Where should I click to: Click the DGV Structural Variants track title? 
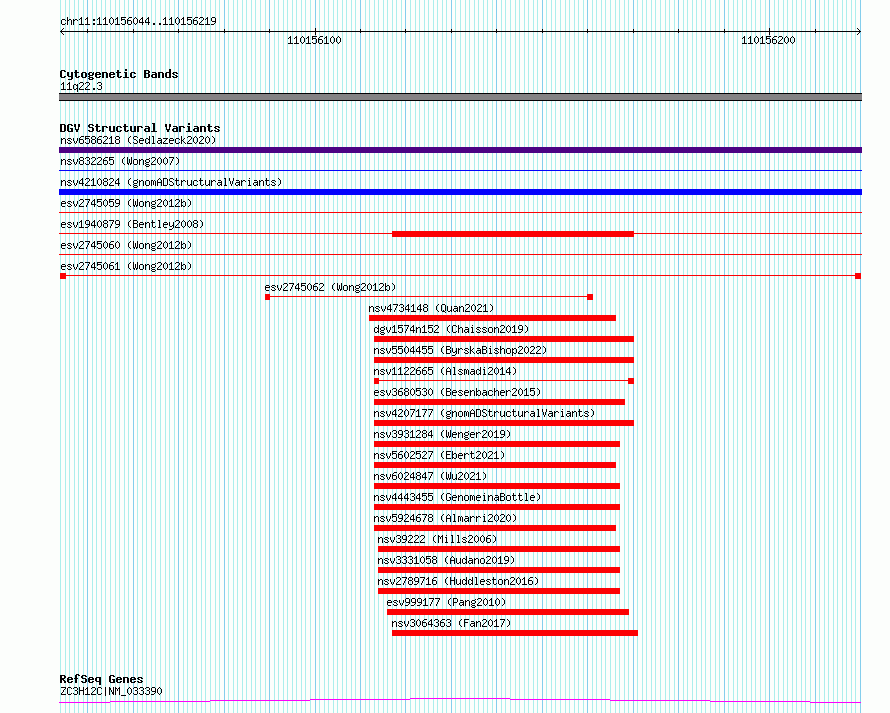click(x=140, y=128)
